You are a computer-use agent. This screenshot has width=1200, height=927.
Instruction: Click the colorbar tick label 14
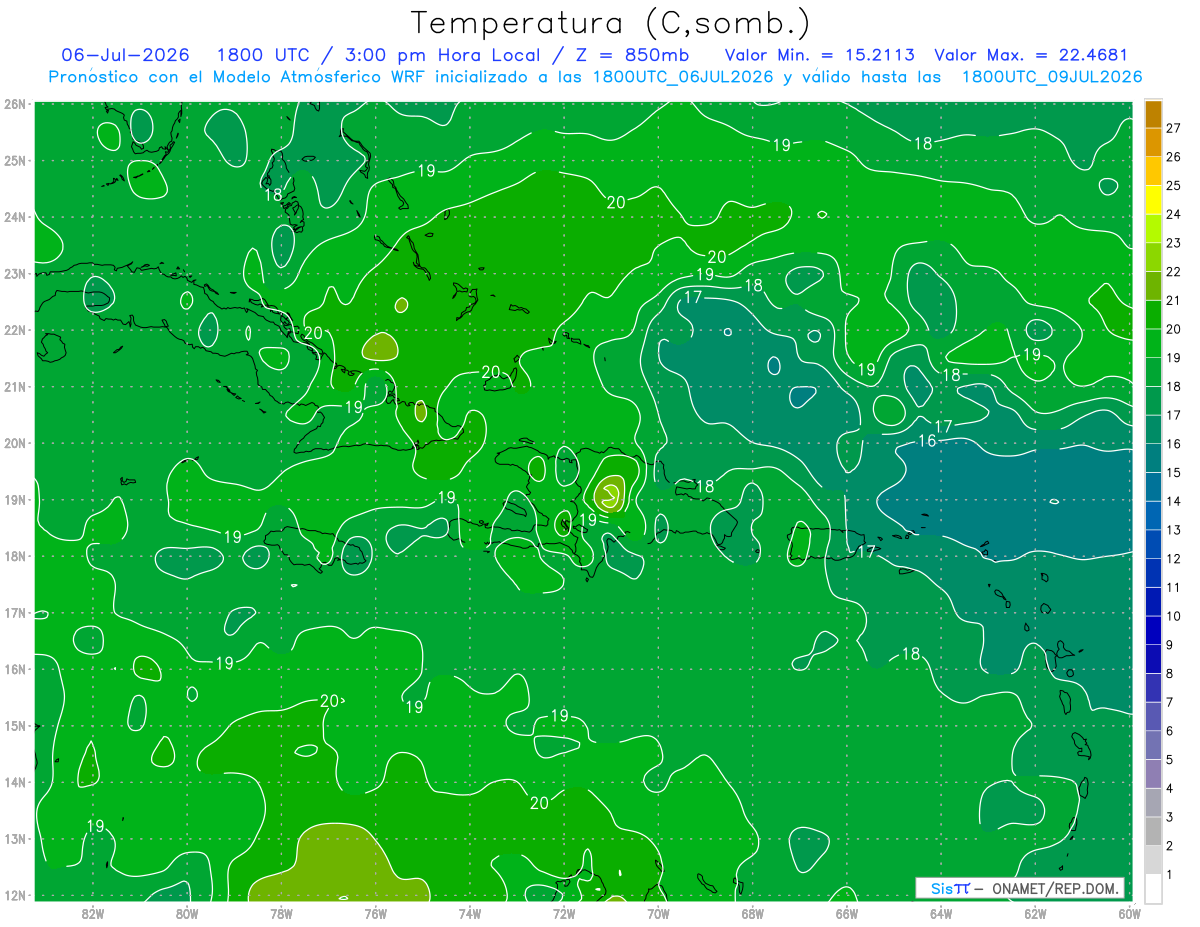tap(1174, 501)
